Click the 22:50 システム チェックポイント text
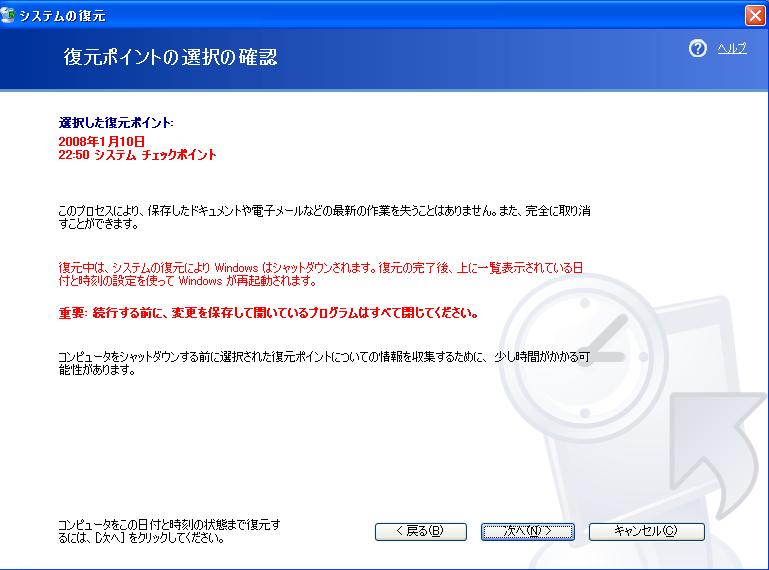This screenshot has width=769, height=570. pyautogui.click(x=137, y=155)
